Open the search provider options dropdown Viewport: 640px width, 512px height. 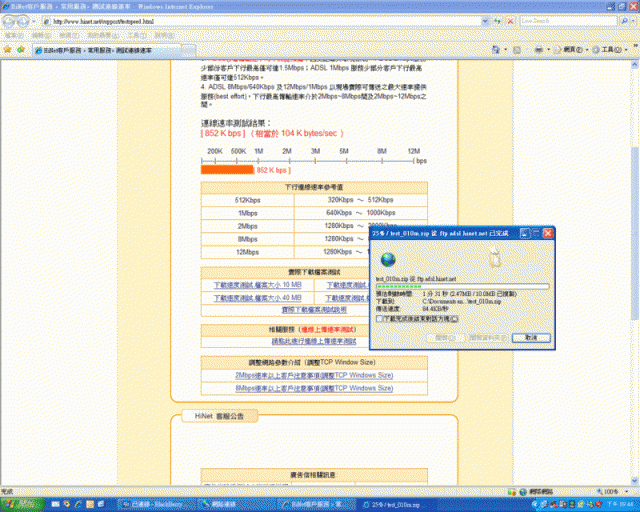[x=634, y=21]
